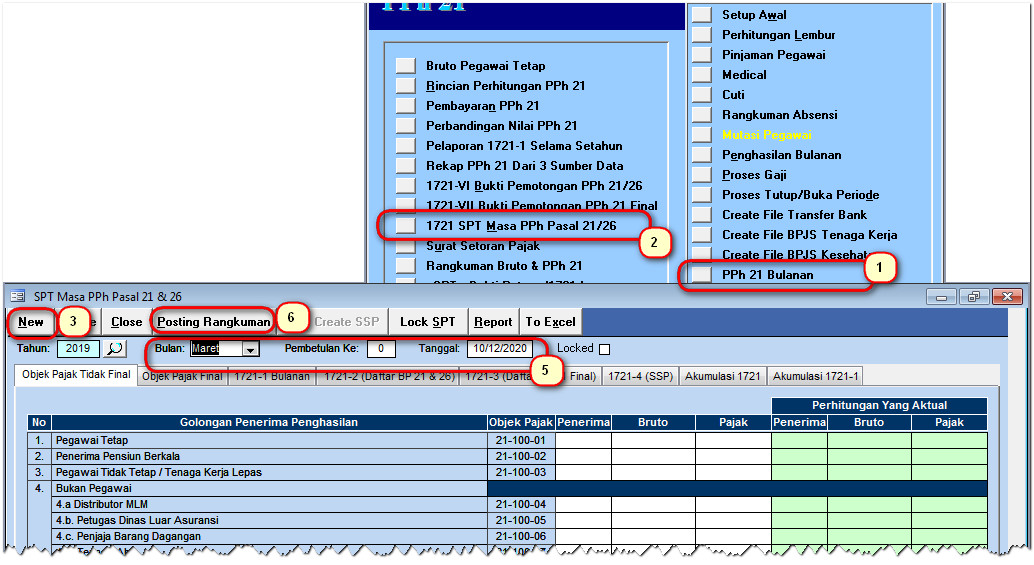Viewport: 1034px width, 565px height.
Task: Click the square button beside Create File Transfer Bank
Action: (702, 215)
